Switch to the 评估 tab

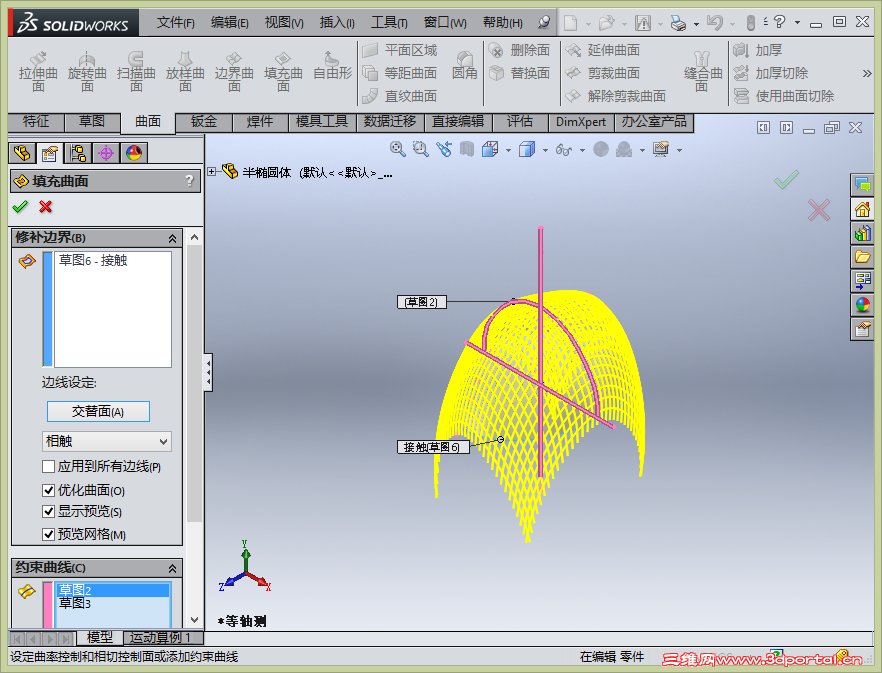(520, 121)
